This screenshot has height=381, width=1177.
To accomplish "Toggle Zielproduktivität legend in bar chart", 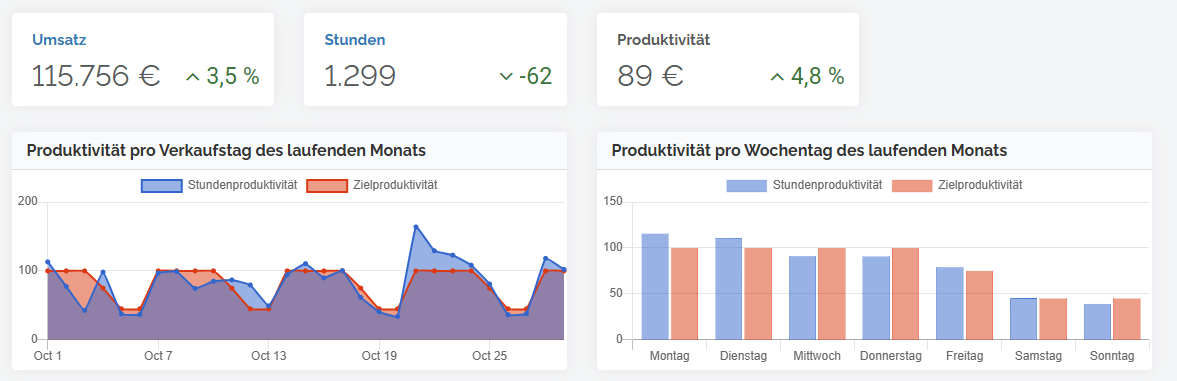I will coord(957,185).
